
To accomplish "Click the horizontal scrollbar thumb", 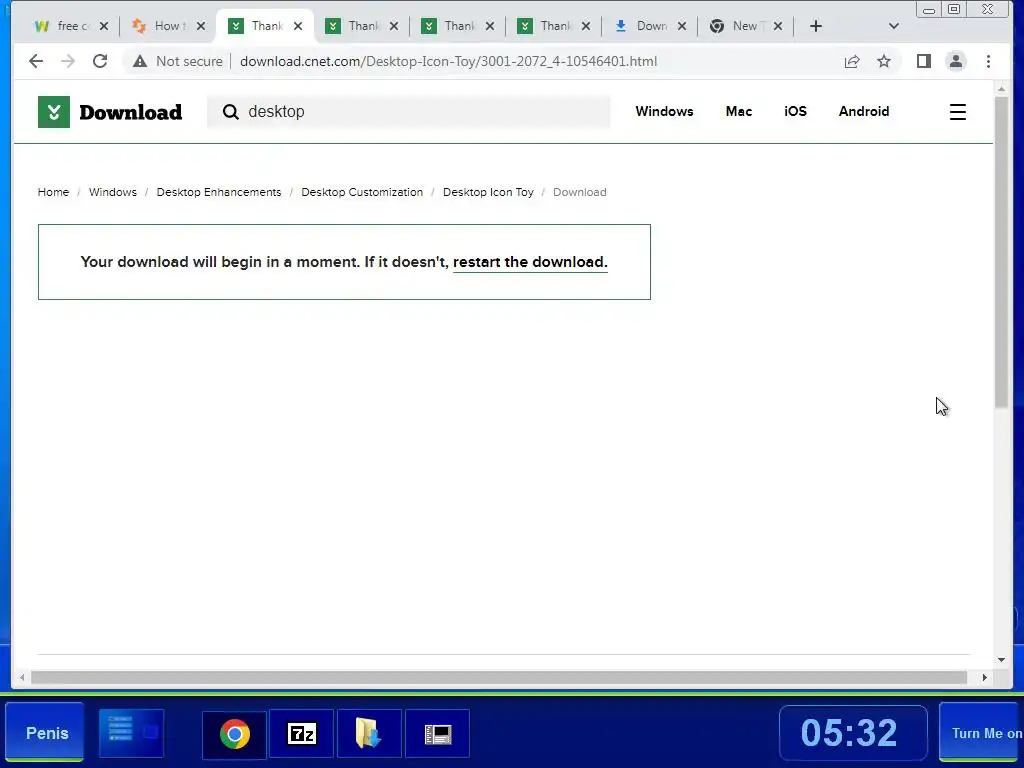I will 499,678.
